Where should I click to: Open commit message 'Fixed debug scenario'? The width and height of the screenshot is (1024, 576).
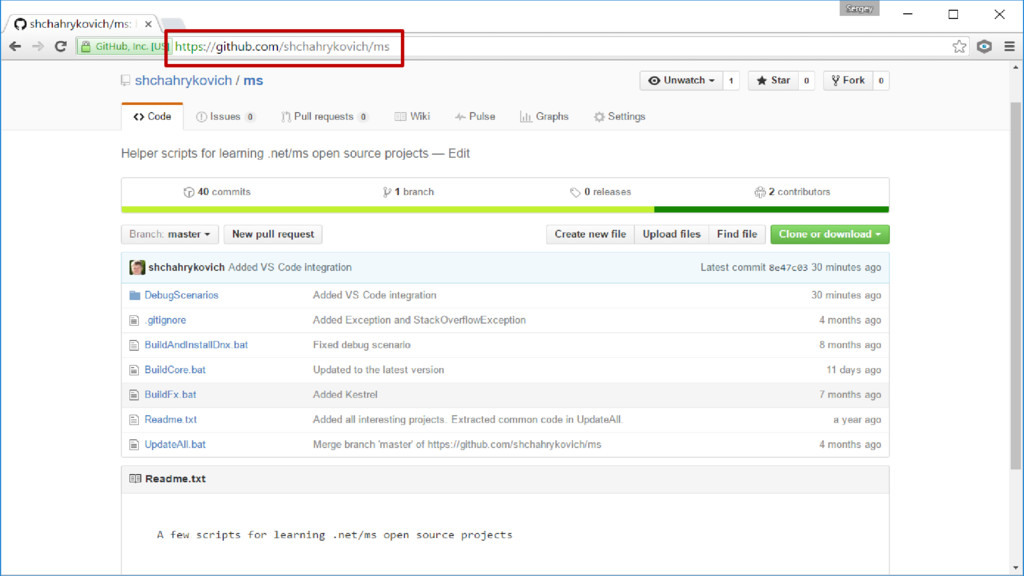point(361,345)
